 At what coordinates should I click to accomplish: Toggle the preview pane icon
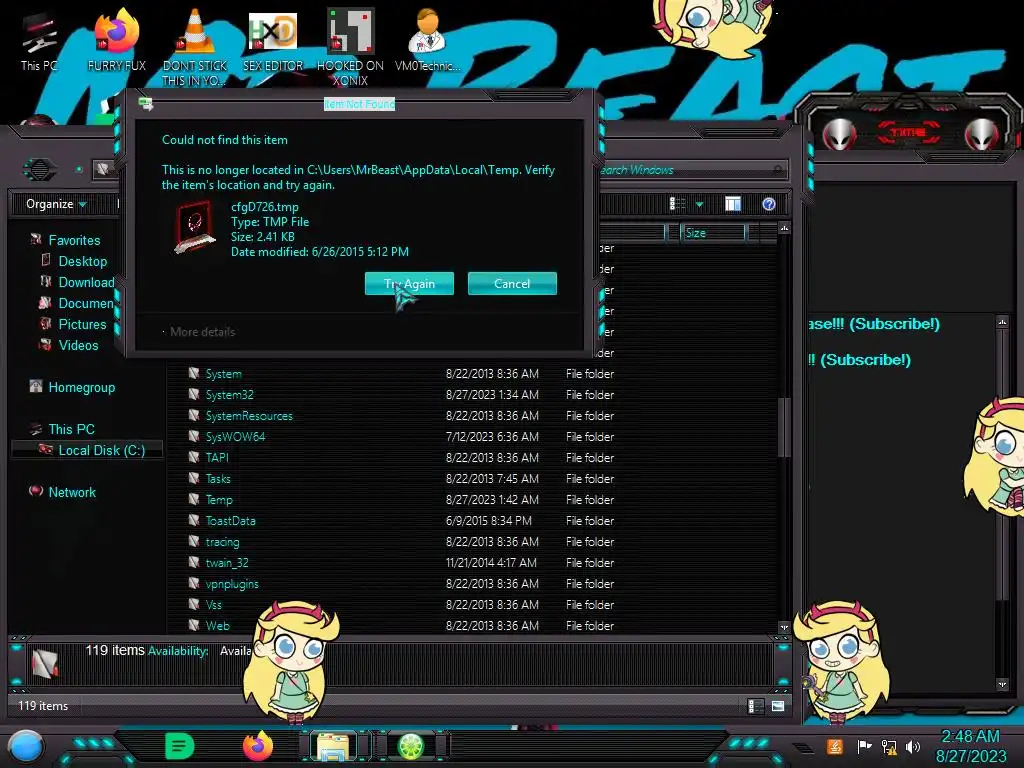pyautogui.click(x=733, y=204)
